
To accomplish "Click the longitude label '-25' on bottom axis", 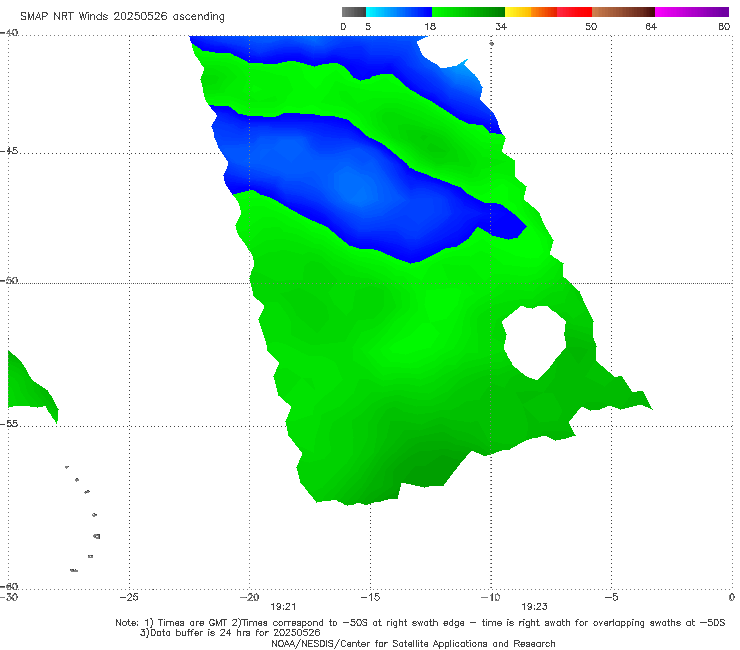I will coord(129,597).
